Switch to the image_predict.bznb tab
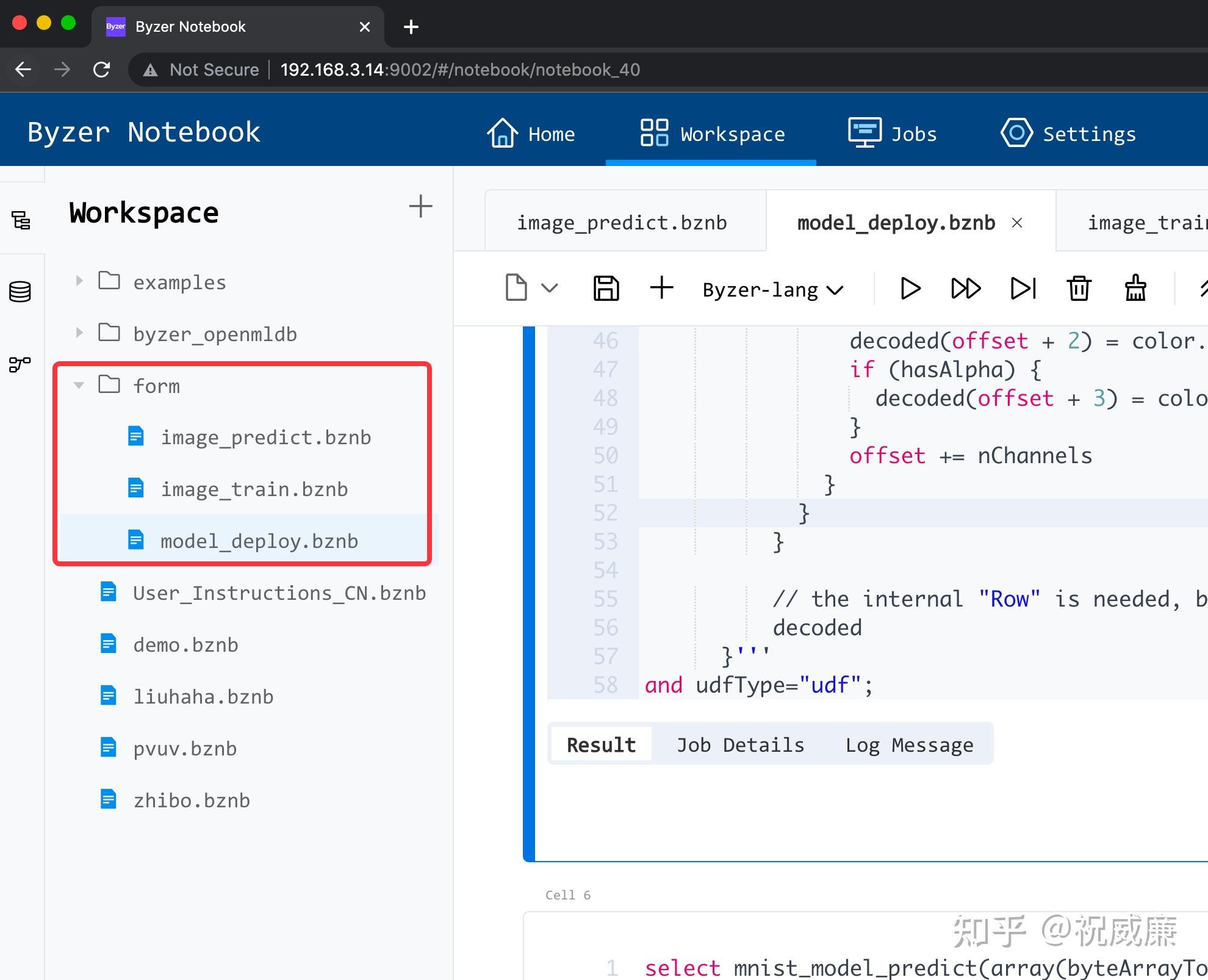Screen dimensions: 1208x980 coord(622,223)
